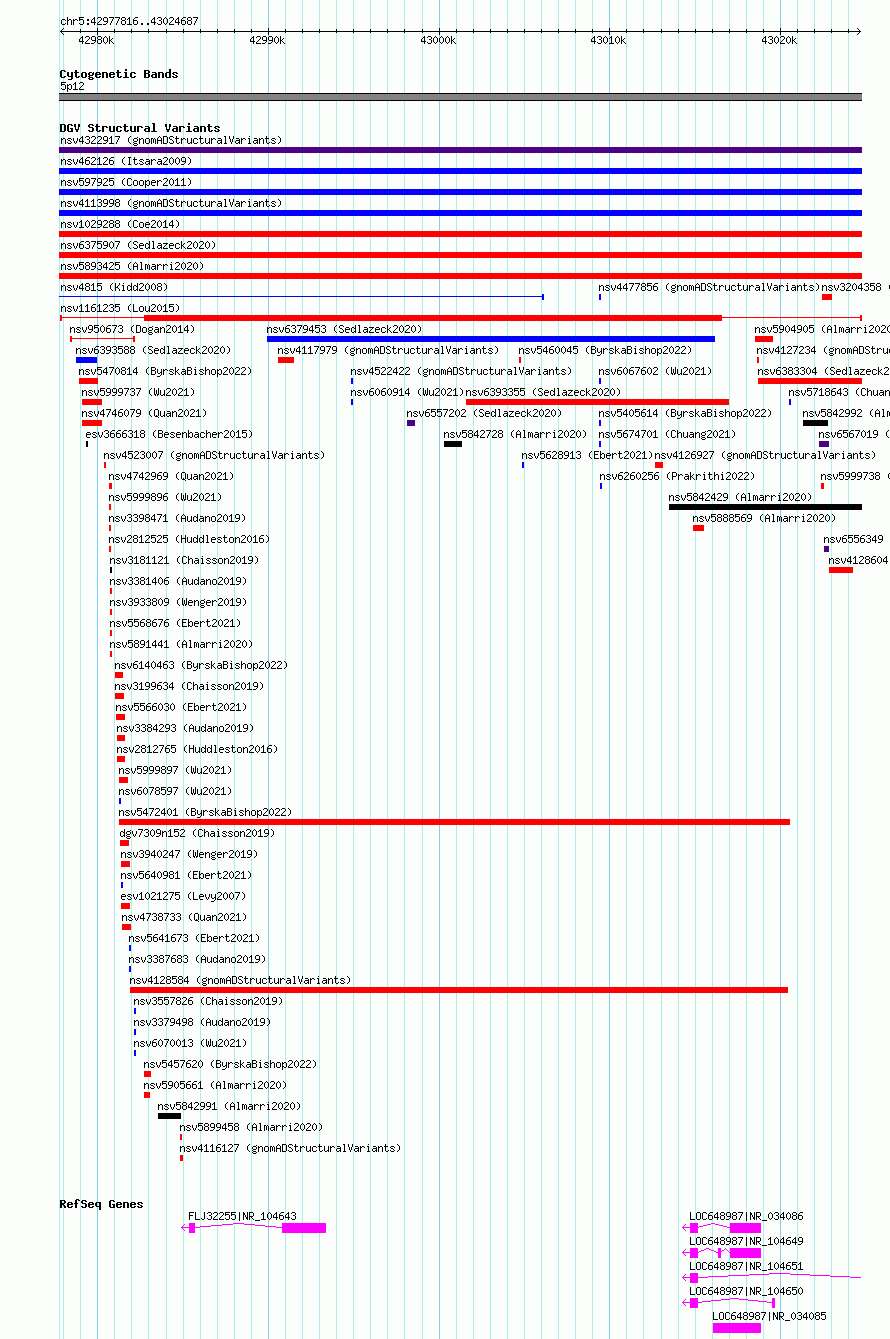Click nsv6260256 (Prakrithi2022) label
The width and height of the screenshot is (890, 1339).
coord(677,476)
